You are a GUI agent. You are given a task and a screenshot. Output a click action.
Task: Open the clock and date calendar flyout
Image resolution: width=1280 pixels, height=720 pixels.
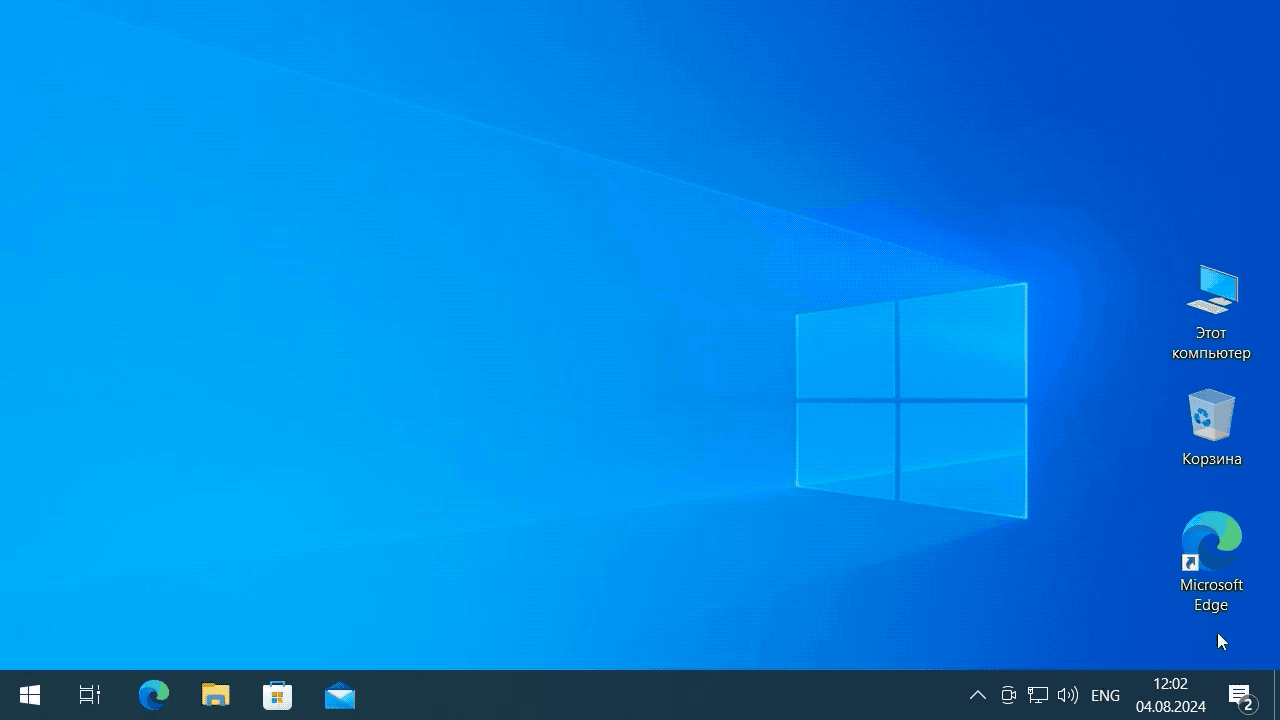tap(1170, 695)
